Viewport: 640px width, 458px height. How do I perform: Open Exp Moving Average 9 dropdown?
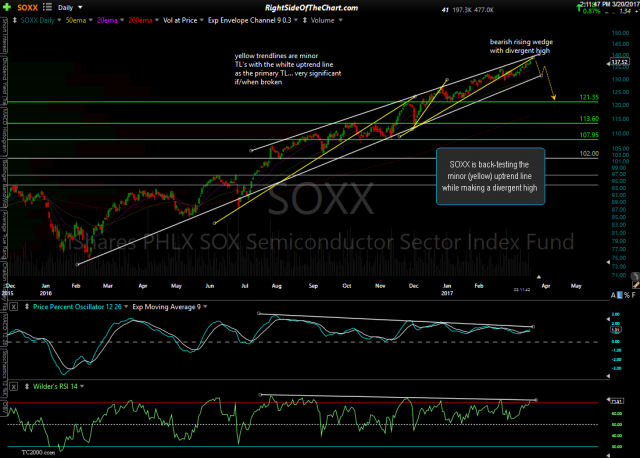[205, 307]
